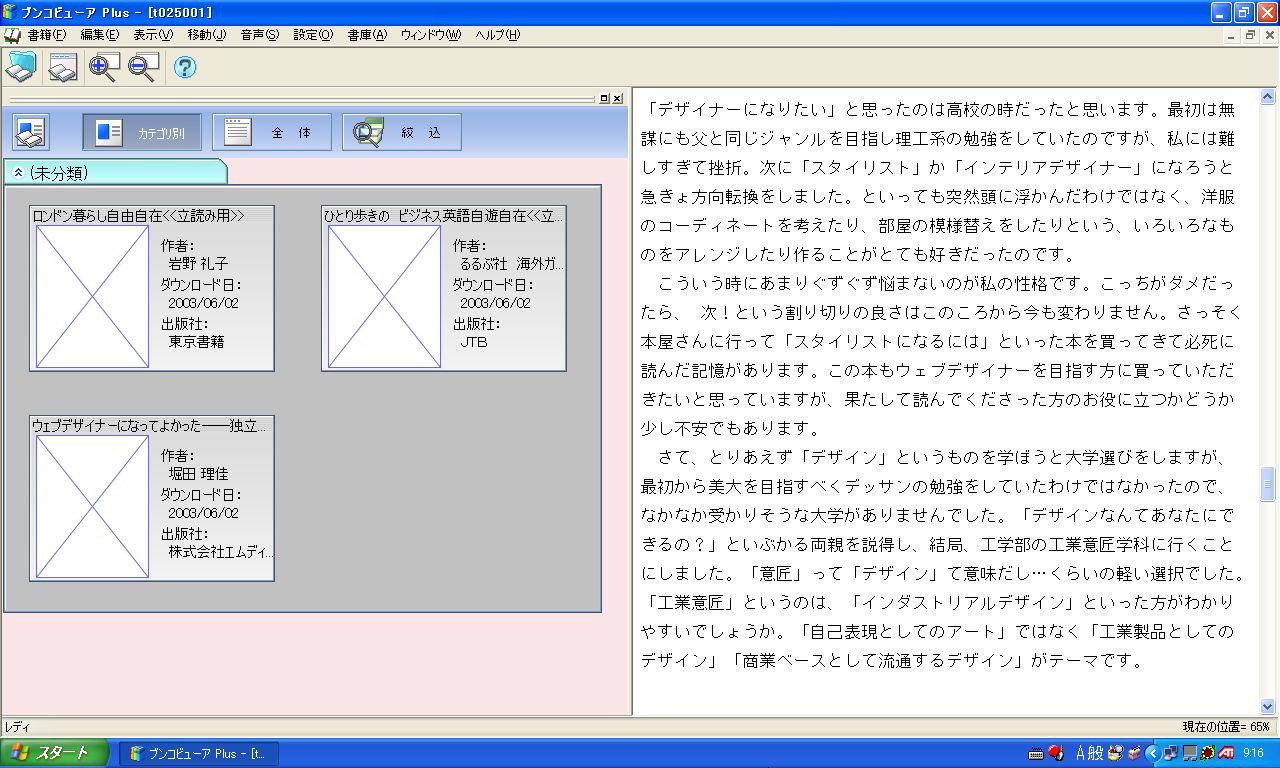Open the 絞込 filter button
Viewport: 1280px width, 768px height.
[x=401, y=132]
